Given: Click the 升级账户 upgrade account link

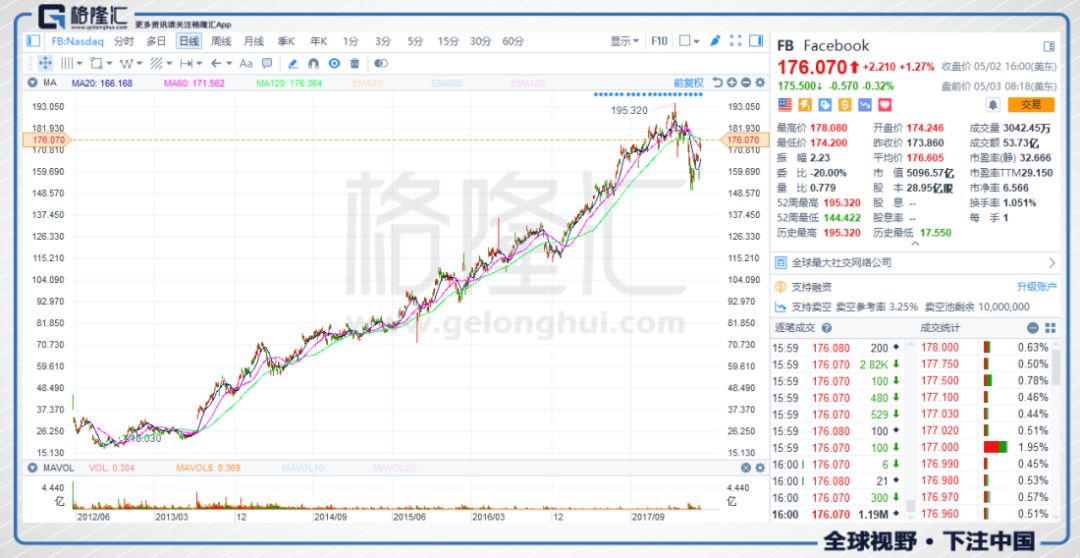Looking at the screenshot, I should pyautogui.click(x=1037, y=287).
